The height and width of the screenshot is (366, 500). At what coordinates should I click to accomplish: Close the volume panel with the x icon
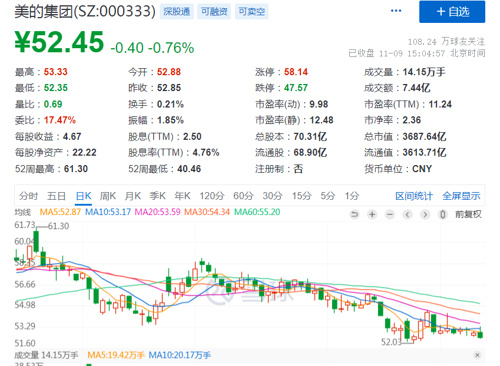pyautogui.click(x=477, y=355)
